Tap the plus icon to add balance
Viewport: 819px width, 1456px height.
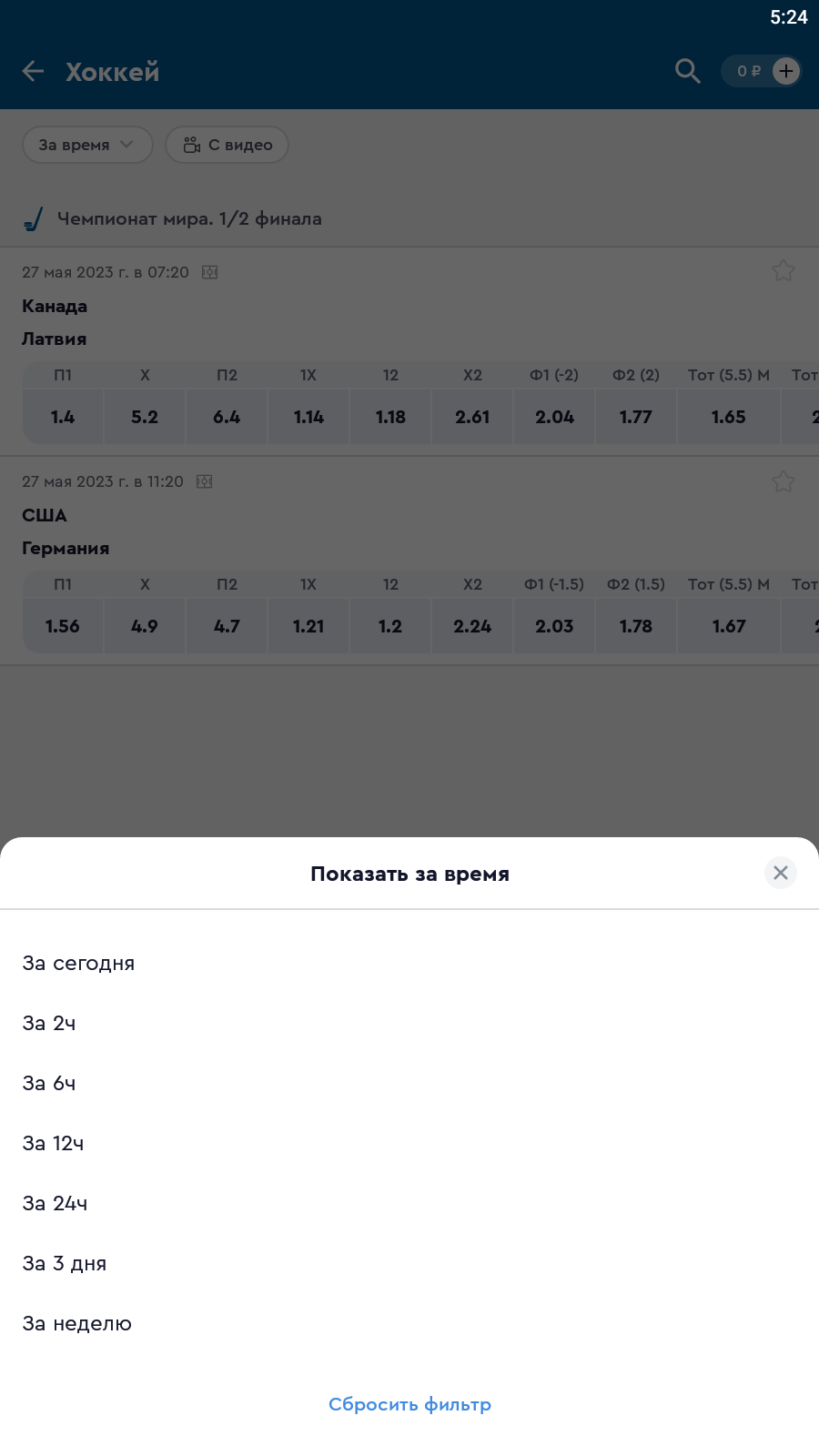coord(786,71)
